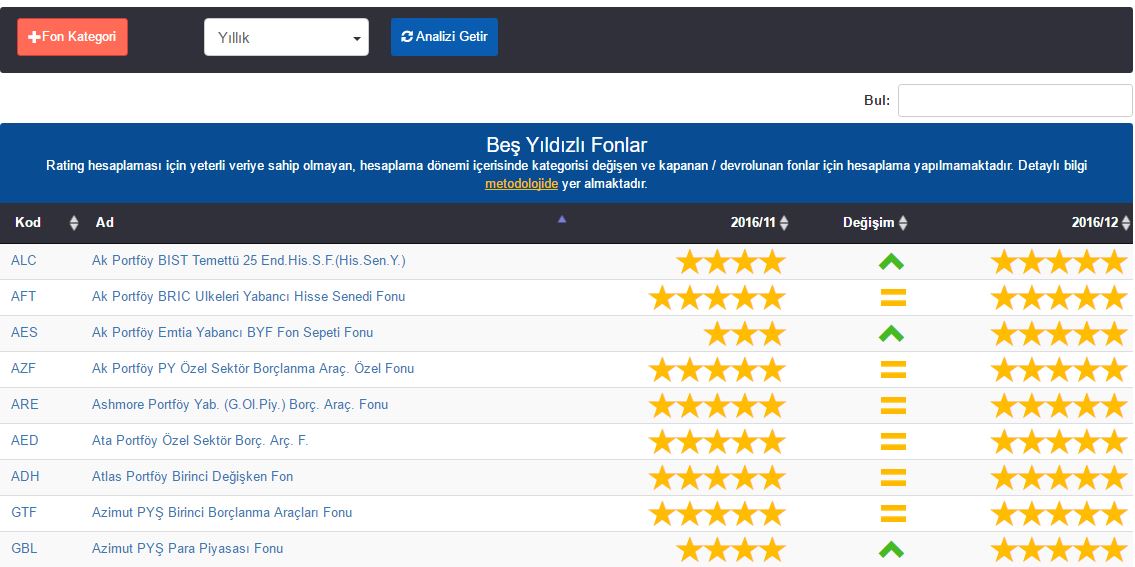Open fund code ADH
Viewport: 1135px width, 567px height.
point(25,476)
